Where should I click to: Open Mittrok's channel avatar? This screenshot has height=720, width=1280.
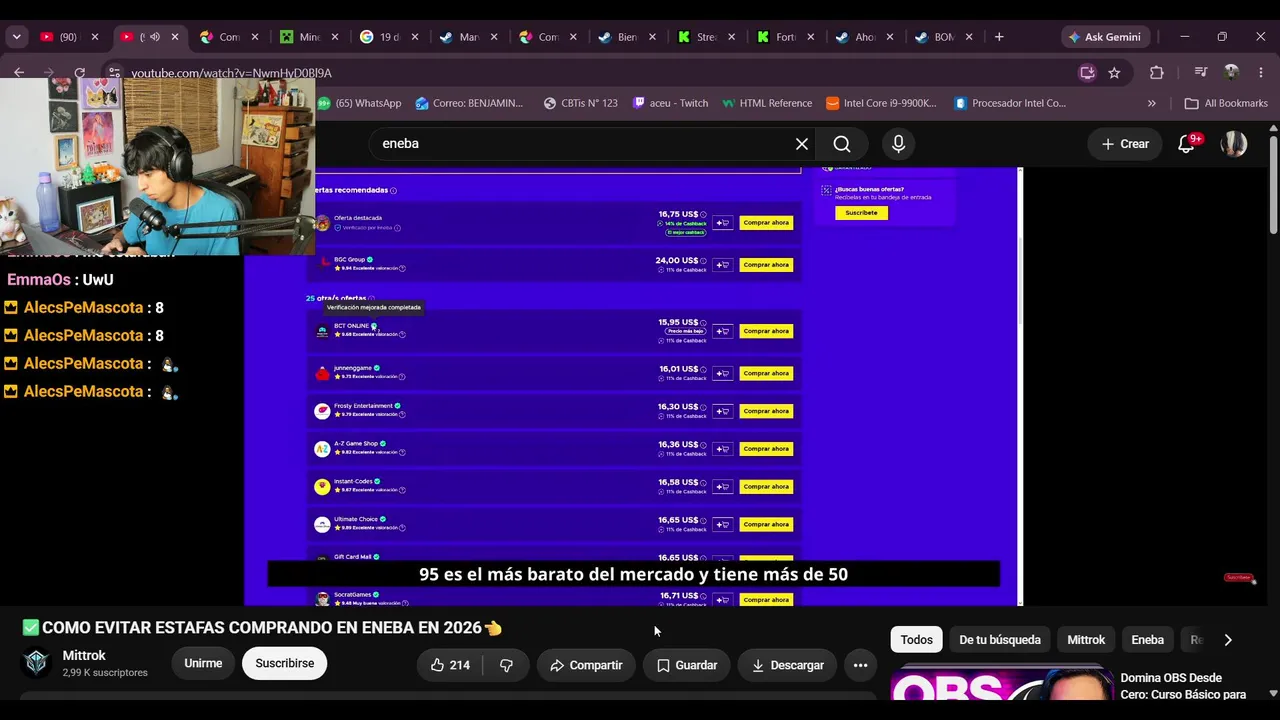pos(37,663)
